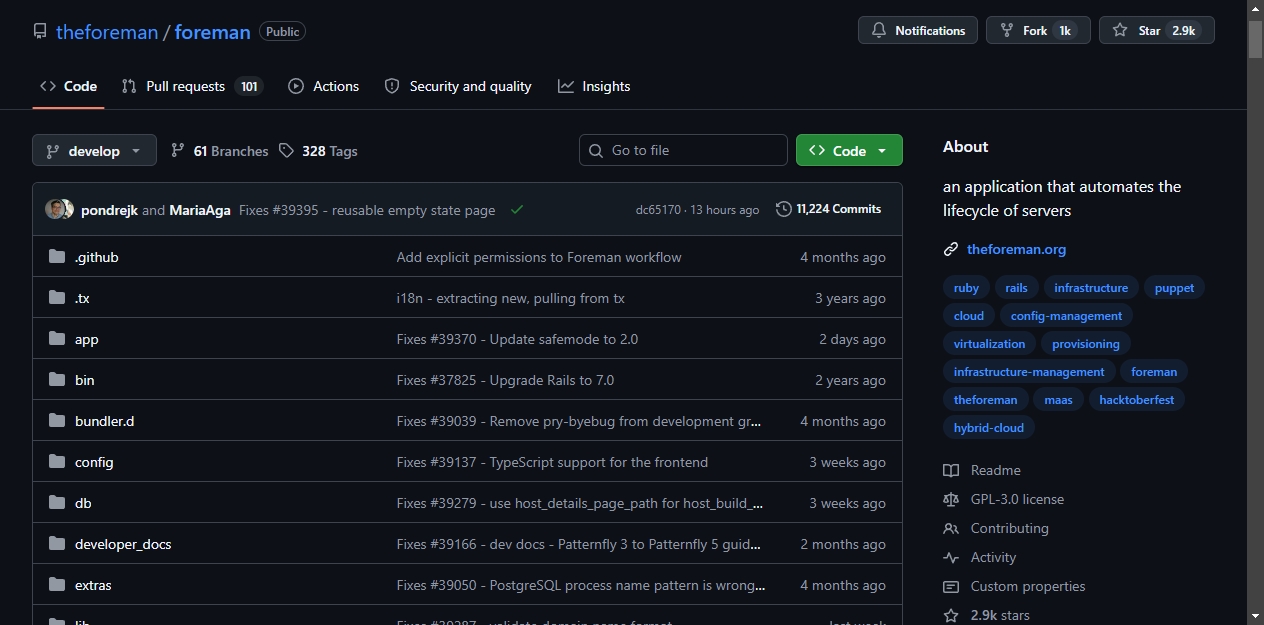This screenshot has width=1264, height=625.
Task: Click the icon beside Custom properties
Action: (x=951, y=586)
